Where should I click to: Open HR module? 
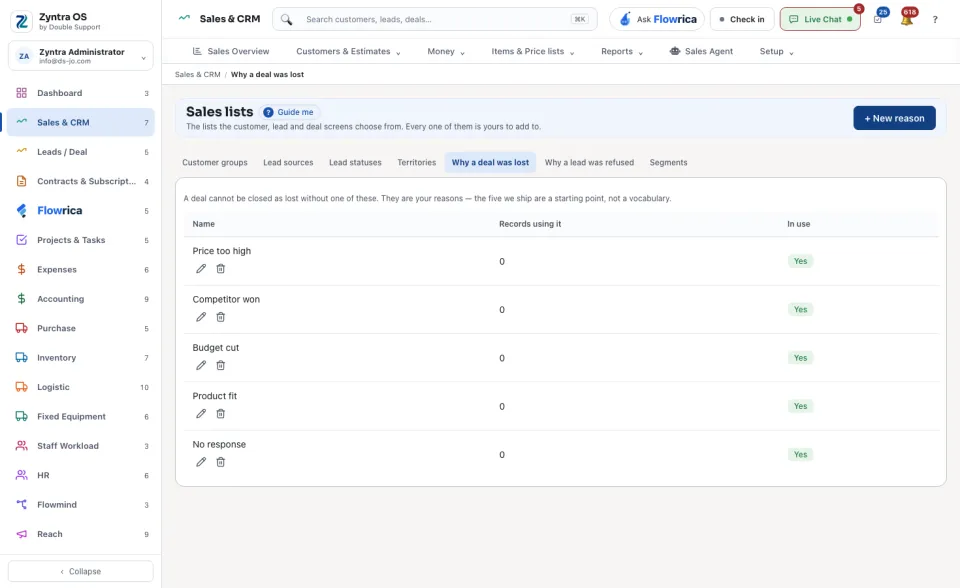coord(81,475)
